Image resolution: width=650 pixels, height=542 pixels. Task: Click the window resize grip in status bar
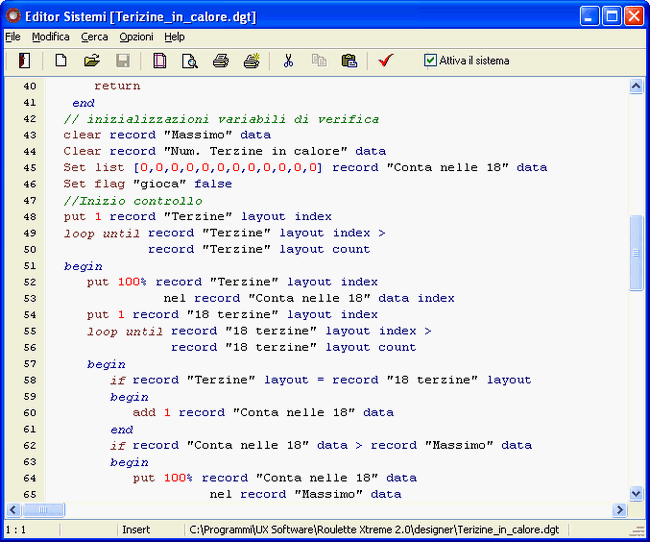[x=637, y=531]
